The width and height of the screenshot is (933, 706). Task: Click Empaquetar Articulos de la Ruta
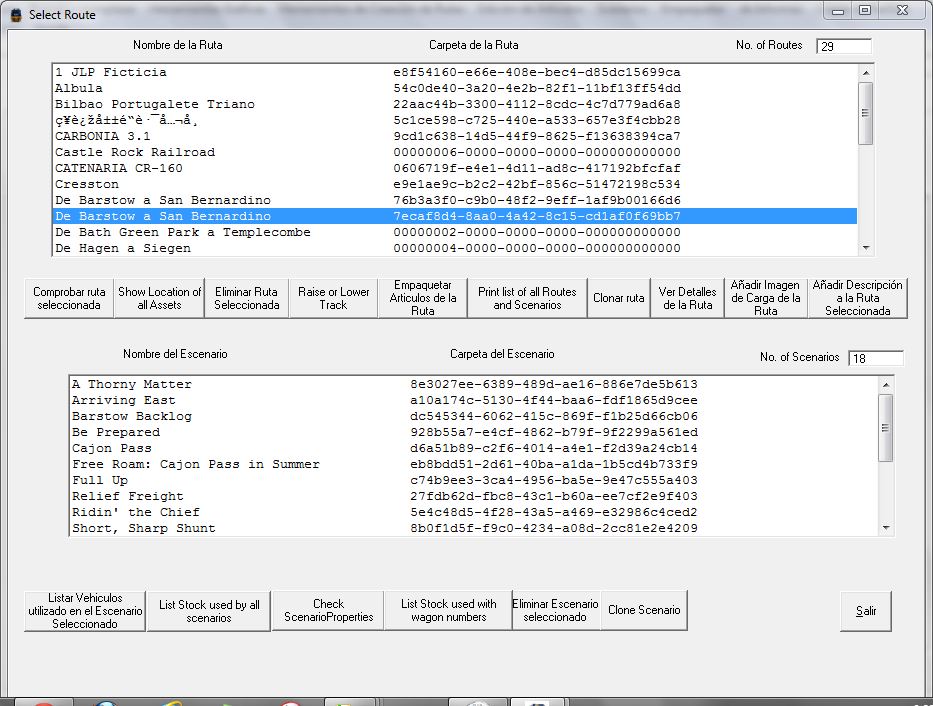pos(422,298)
